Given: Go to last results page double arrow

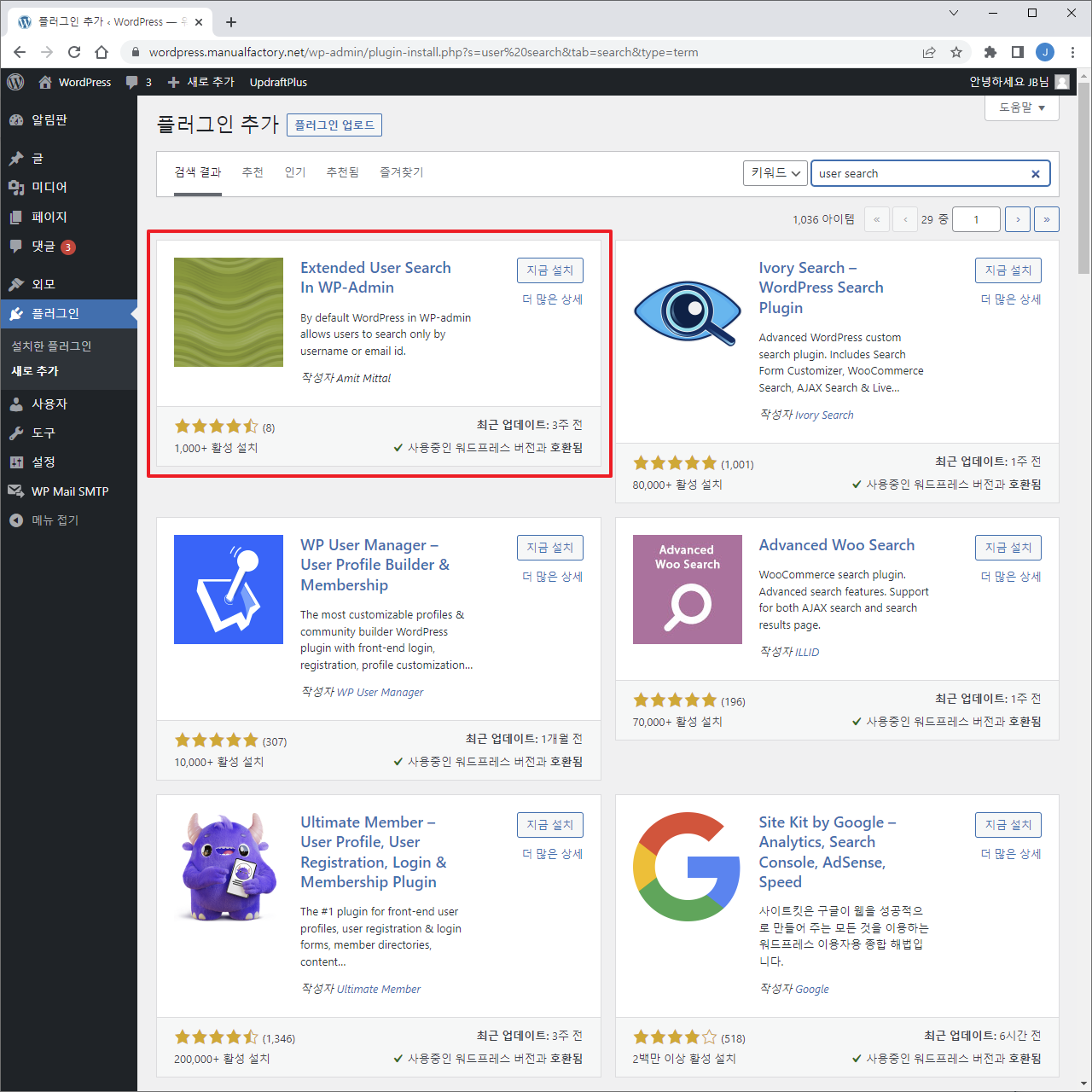Looking at the screenshot, I should click(1047, 219).
